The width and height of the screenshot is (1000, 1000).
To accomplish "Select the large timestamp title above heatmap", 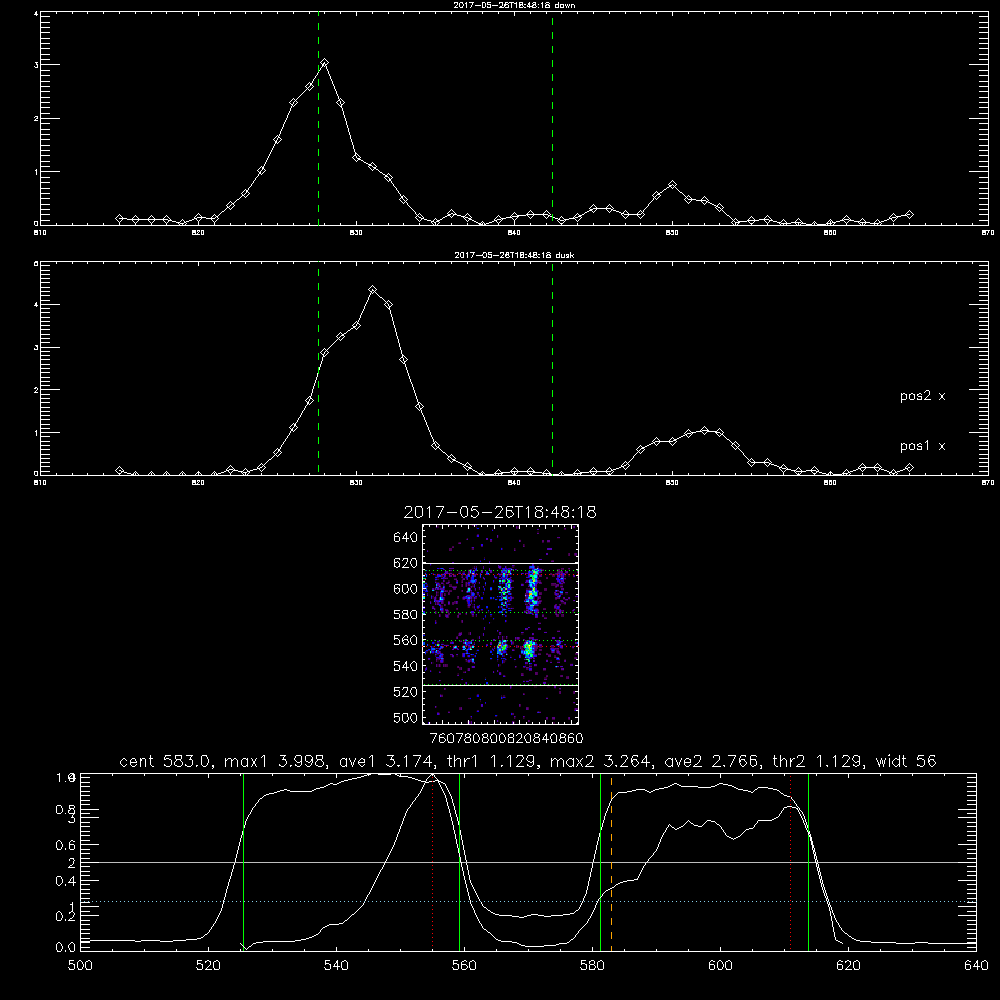I will (500, 512).
